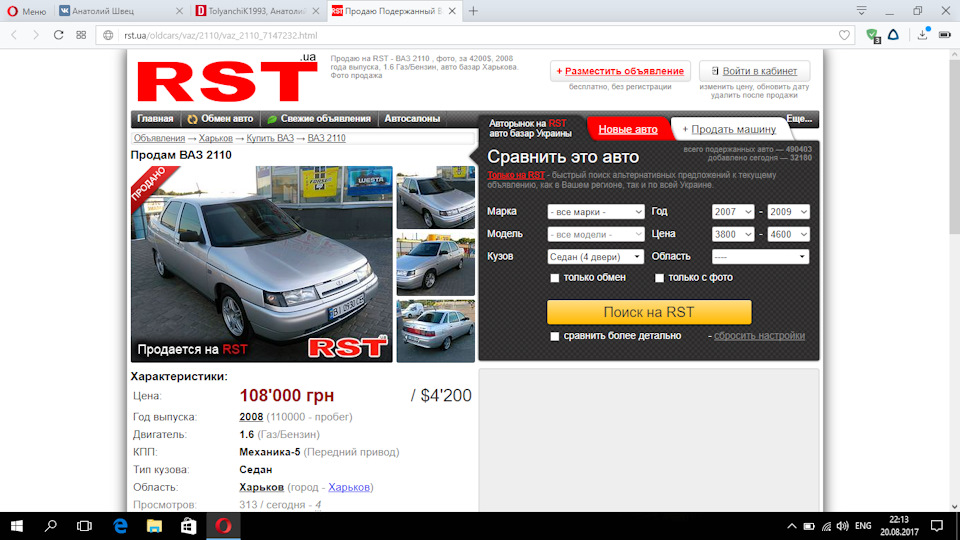
Task: Open Task View on taskbar
Action: pyautogui.click(x=84, y=526)
